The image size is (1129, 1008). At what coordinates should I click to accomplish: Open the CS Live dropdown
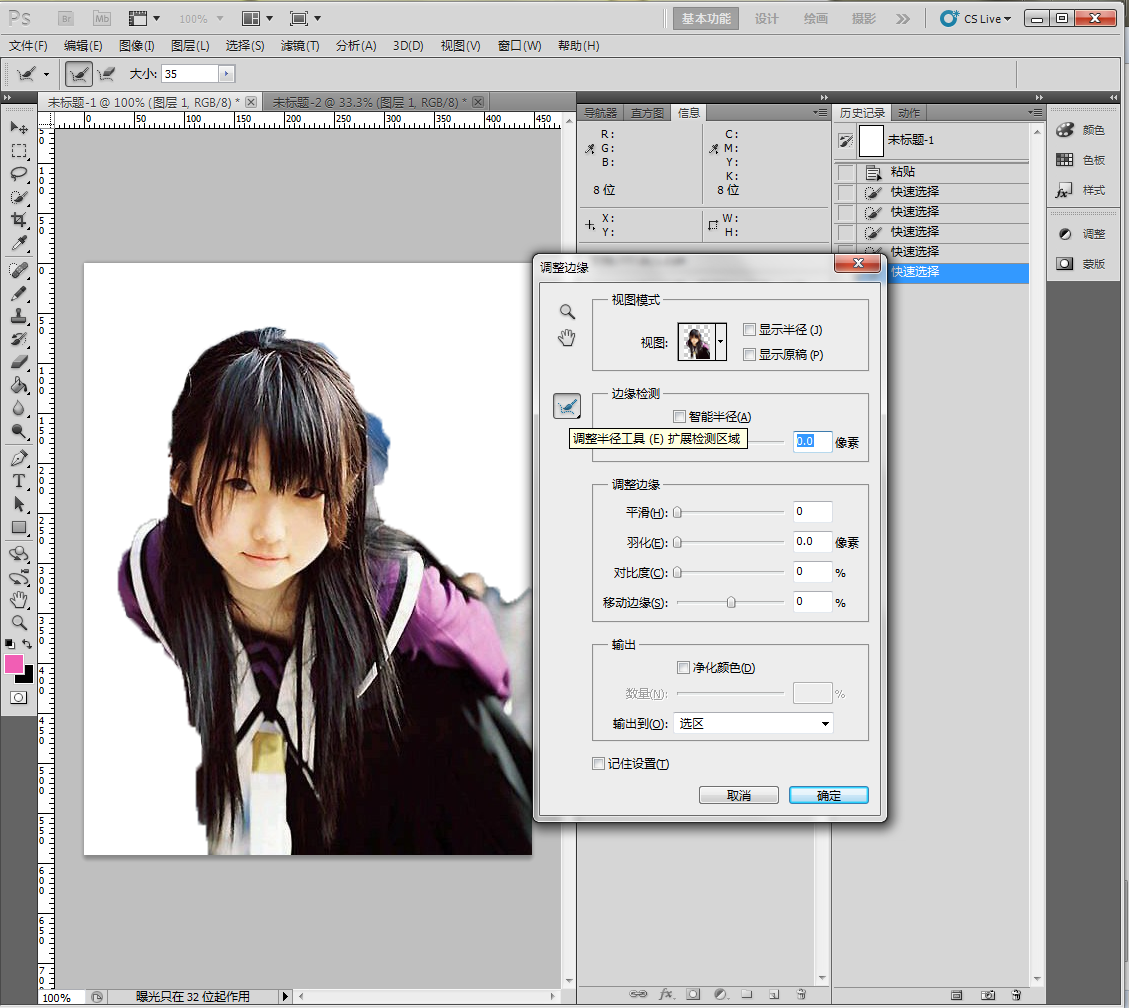976,19
